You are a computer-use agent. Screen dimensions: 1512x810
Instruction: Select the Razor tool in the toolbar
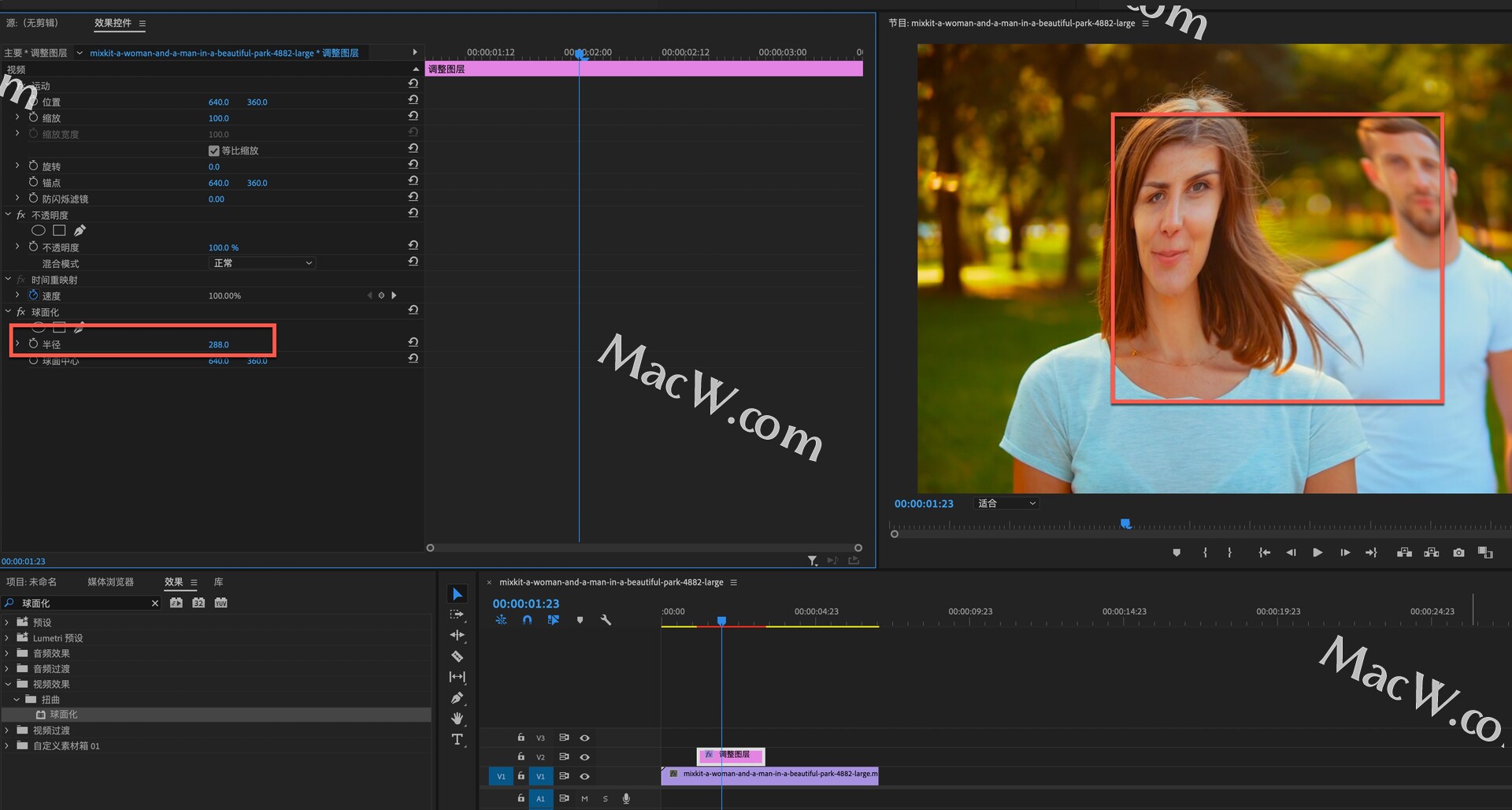tap(457, 656)
